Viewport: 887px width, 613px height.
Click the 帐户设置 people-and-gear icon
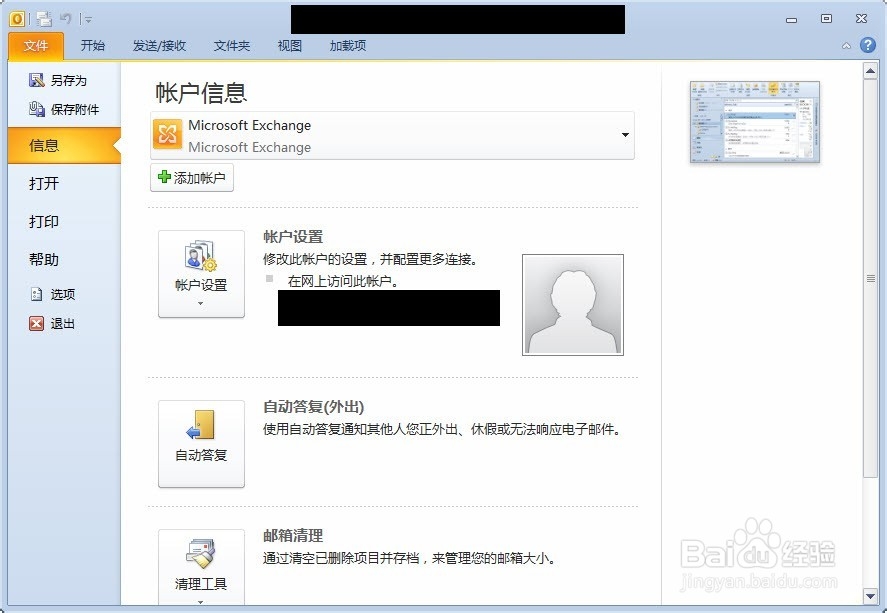[201, 256]
